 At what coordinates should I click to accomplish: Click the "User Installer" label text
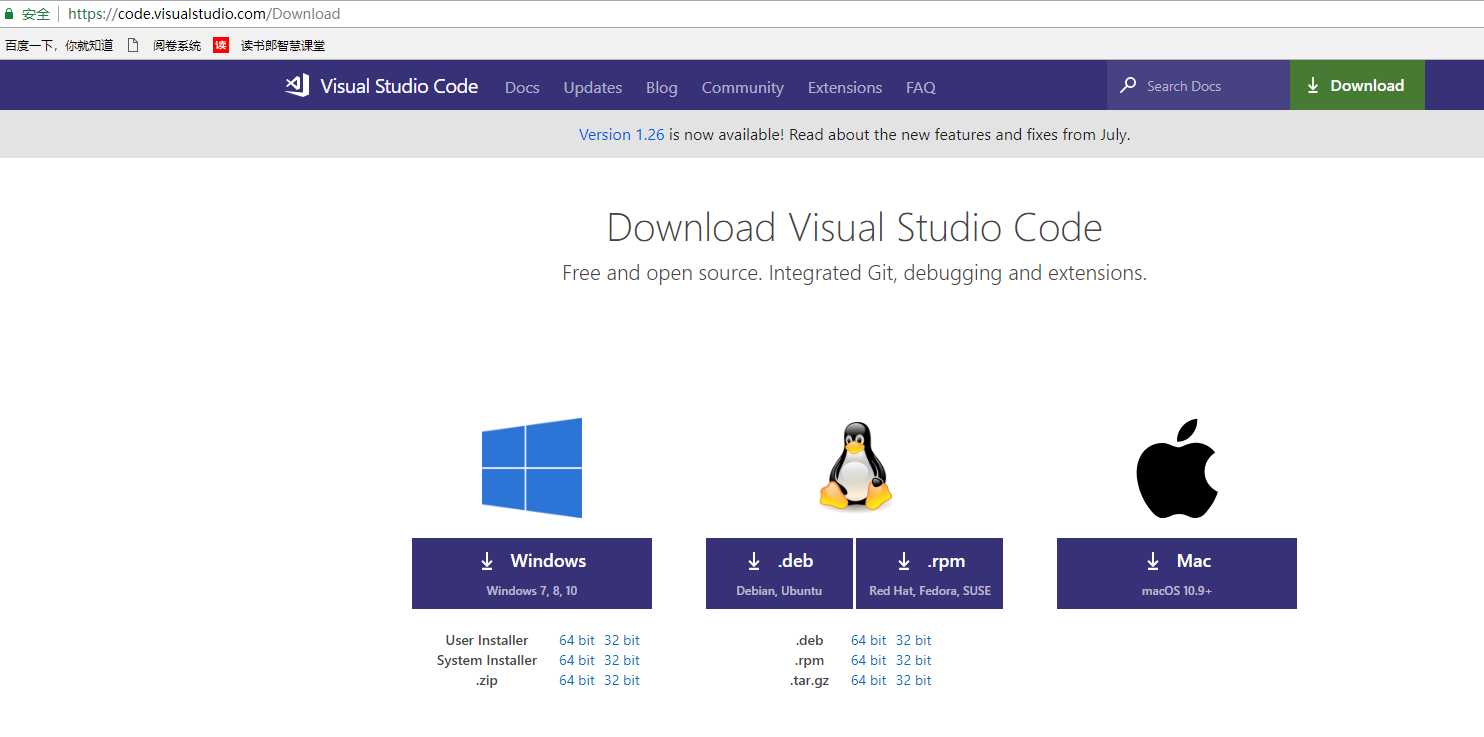click(x=487, y=640)
